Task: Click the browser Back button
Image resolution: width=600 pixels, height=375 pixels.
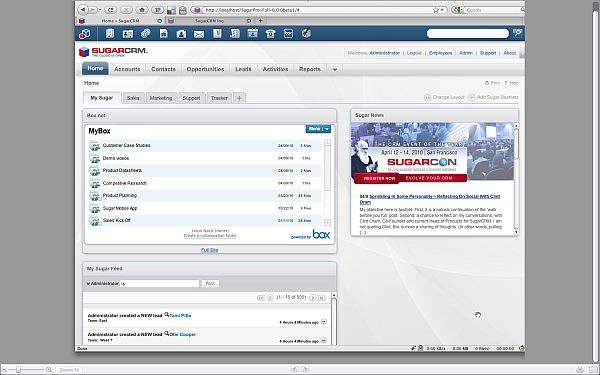Action: [83, 10]
